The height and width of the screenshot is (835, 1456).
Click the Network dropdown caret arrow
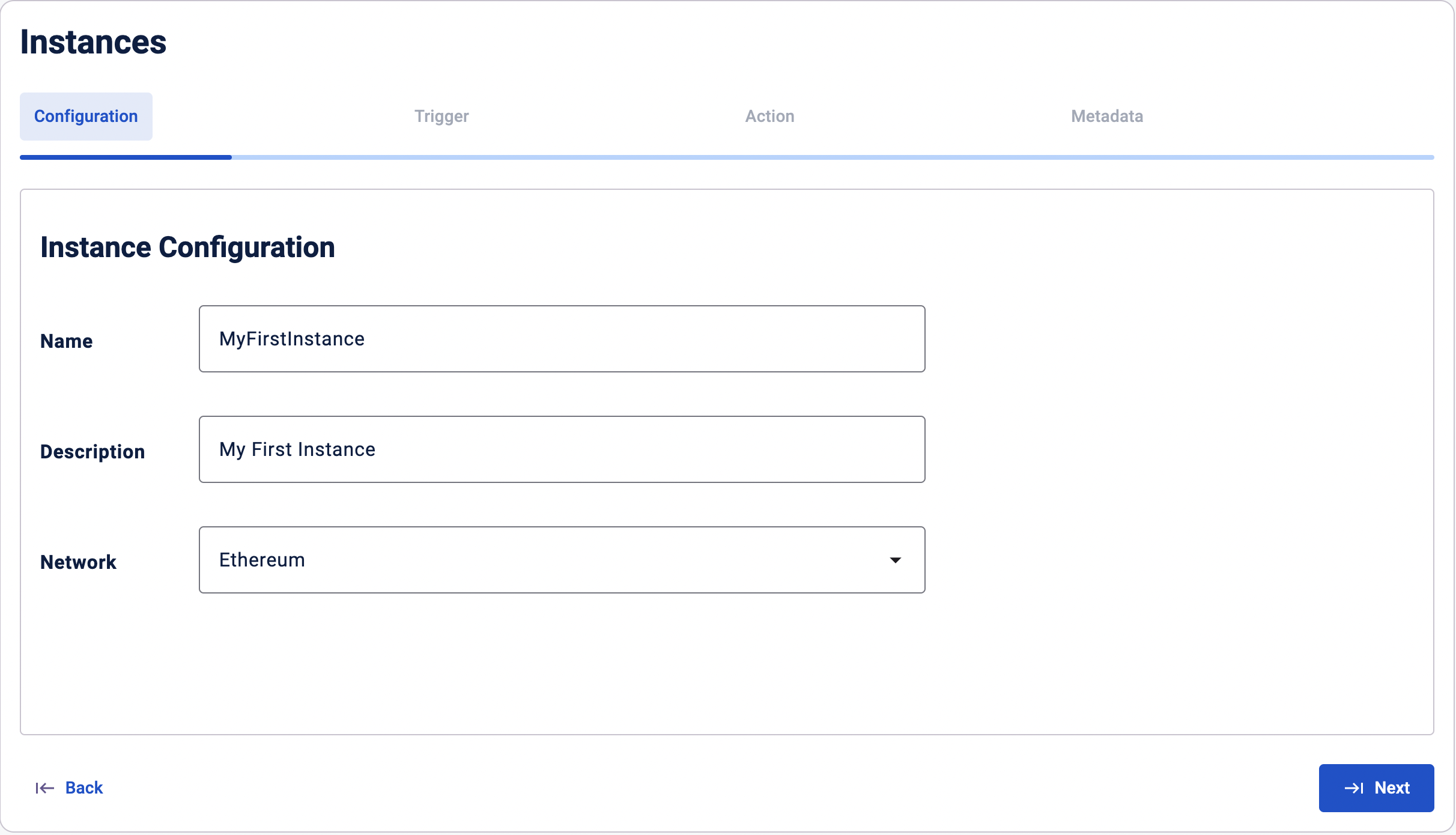[x=895, y=560]
